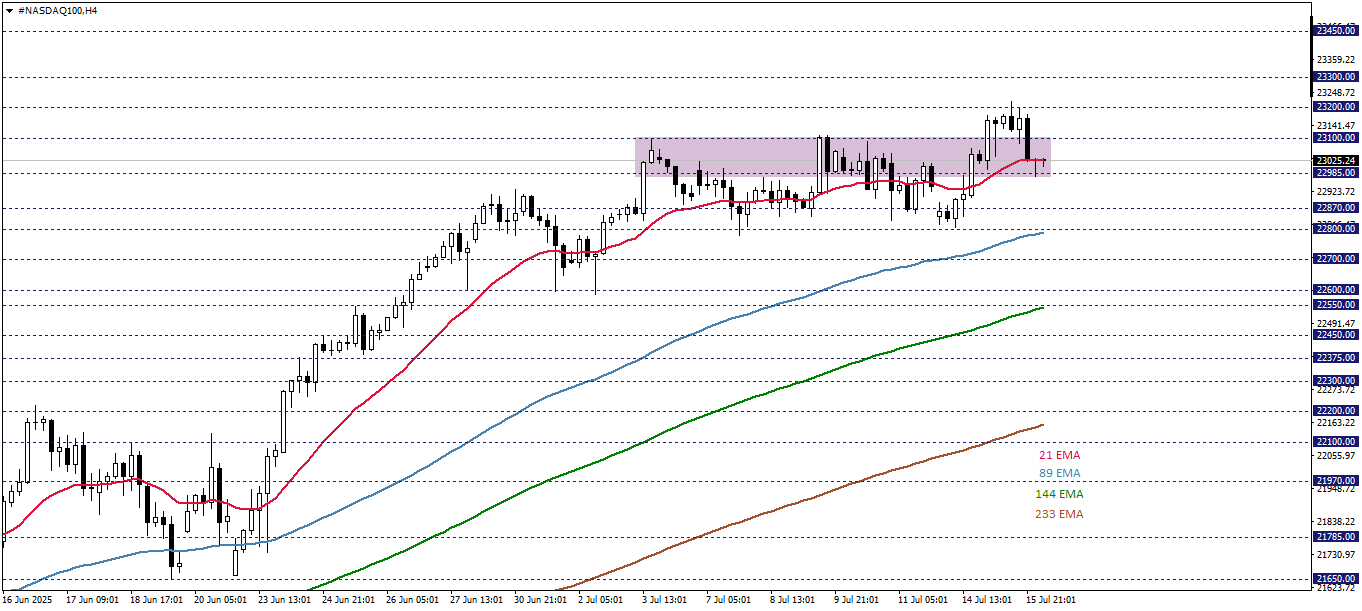Select the 22550.00 horizontal level label

(1336, 304)
